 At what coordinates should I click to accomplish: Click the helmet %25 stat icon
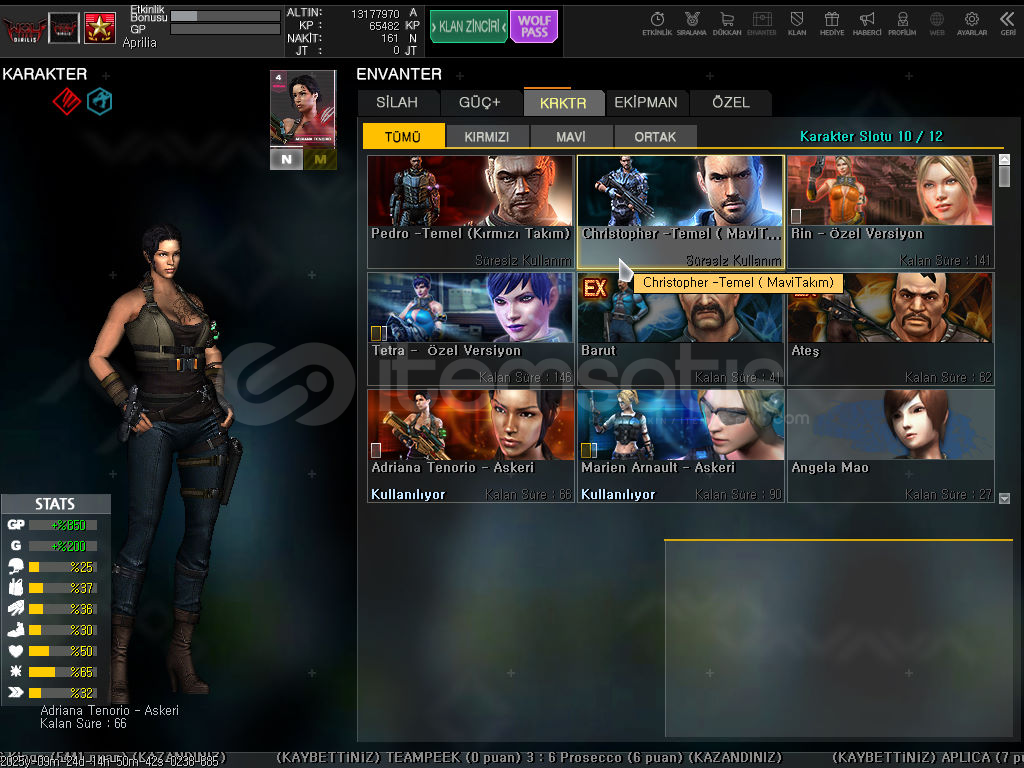(16, 567)
